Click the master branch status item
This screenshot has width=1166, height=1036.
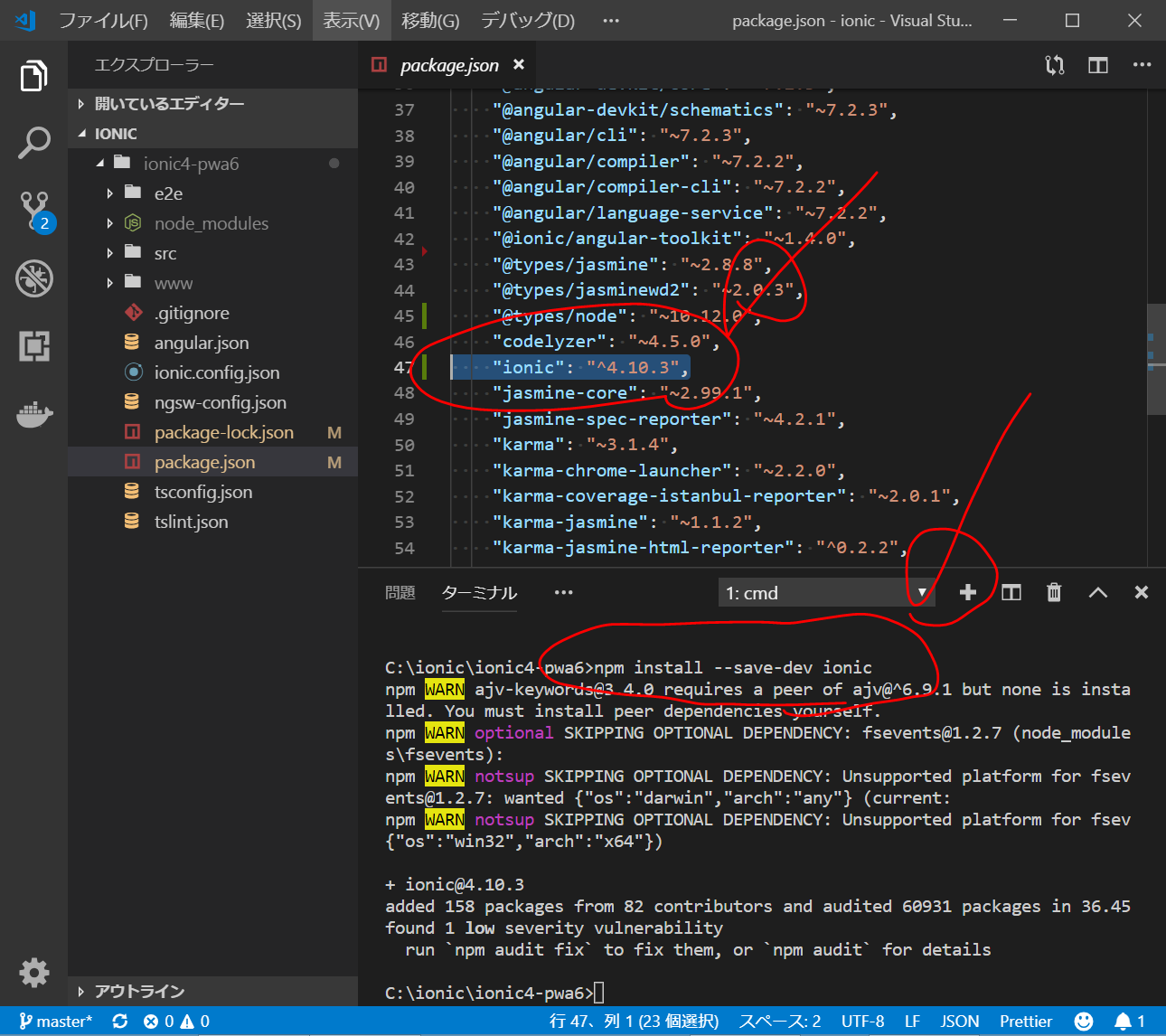click(56, 1022)
